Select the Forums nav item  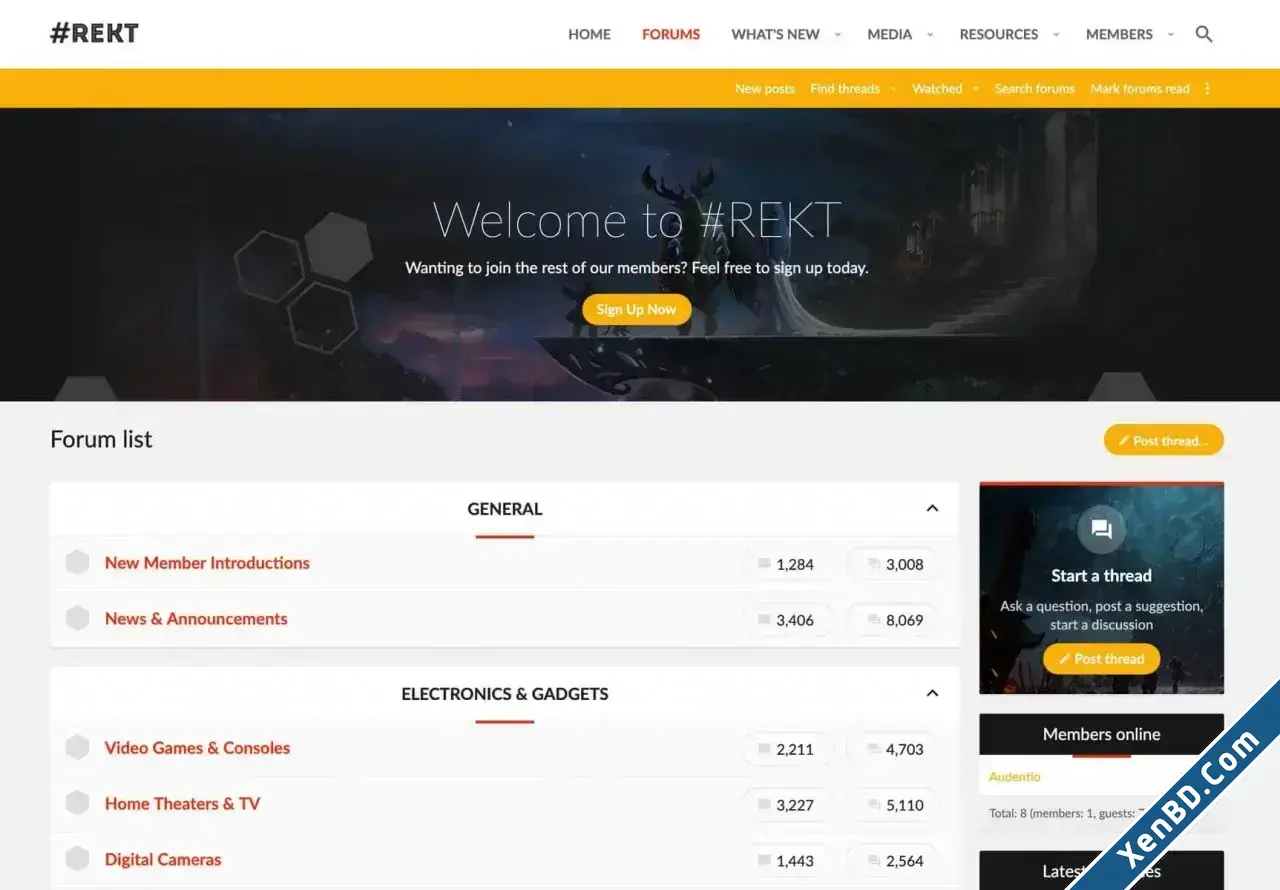[x=671, y=34]
